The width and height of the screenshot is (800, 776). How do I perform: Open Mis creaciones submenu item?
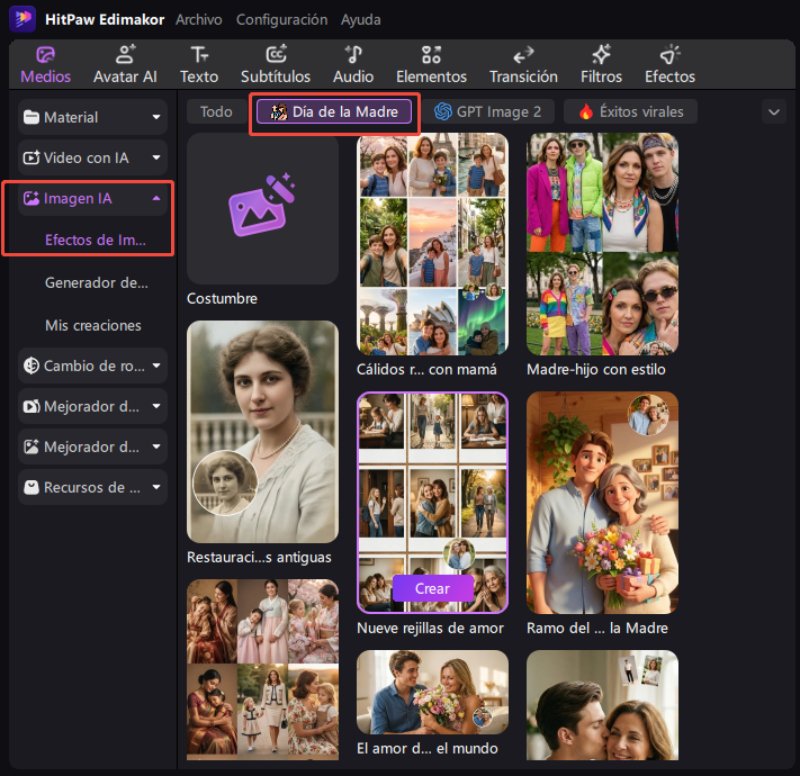[93, 326]
